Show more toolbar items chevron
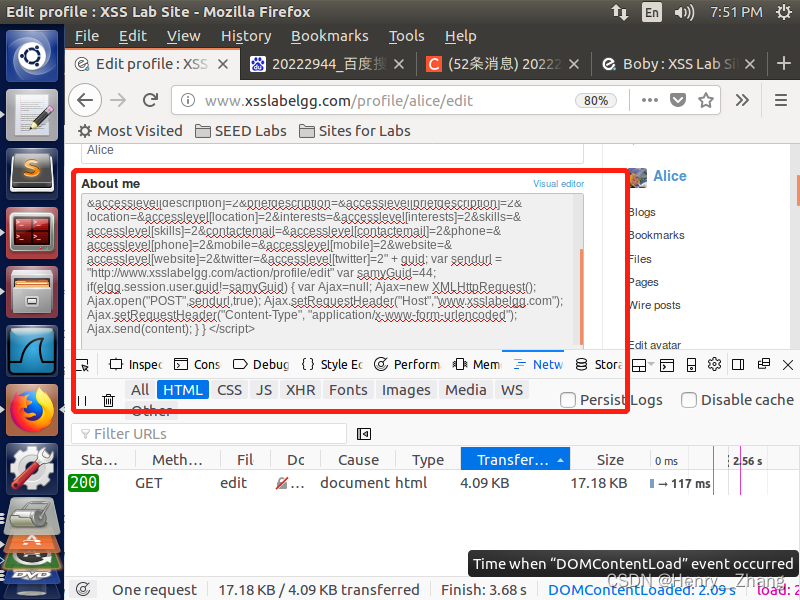Viewport: 800px width, 600px height. [742, 100]
